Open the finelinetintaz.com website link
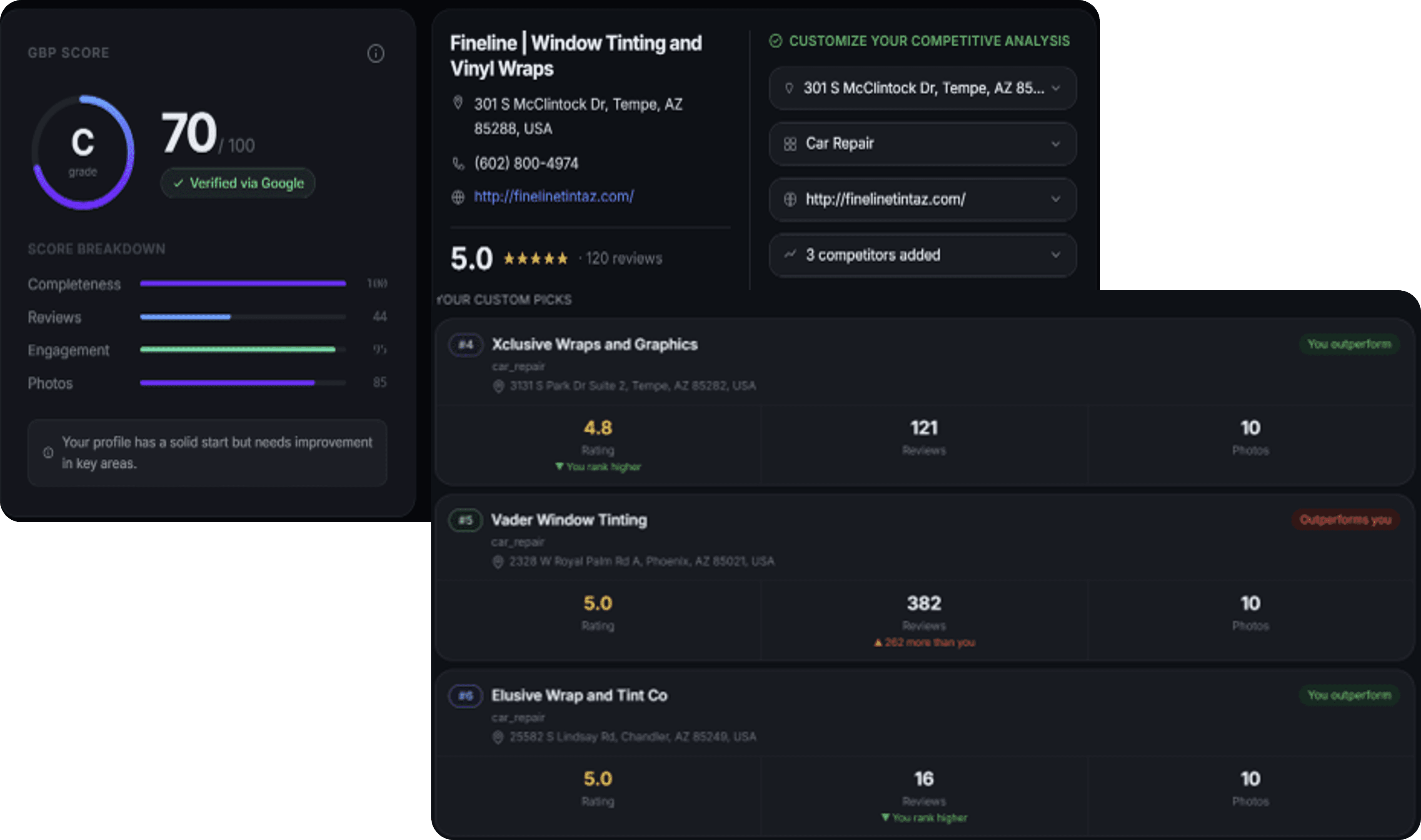 click(x=554, y=197)
